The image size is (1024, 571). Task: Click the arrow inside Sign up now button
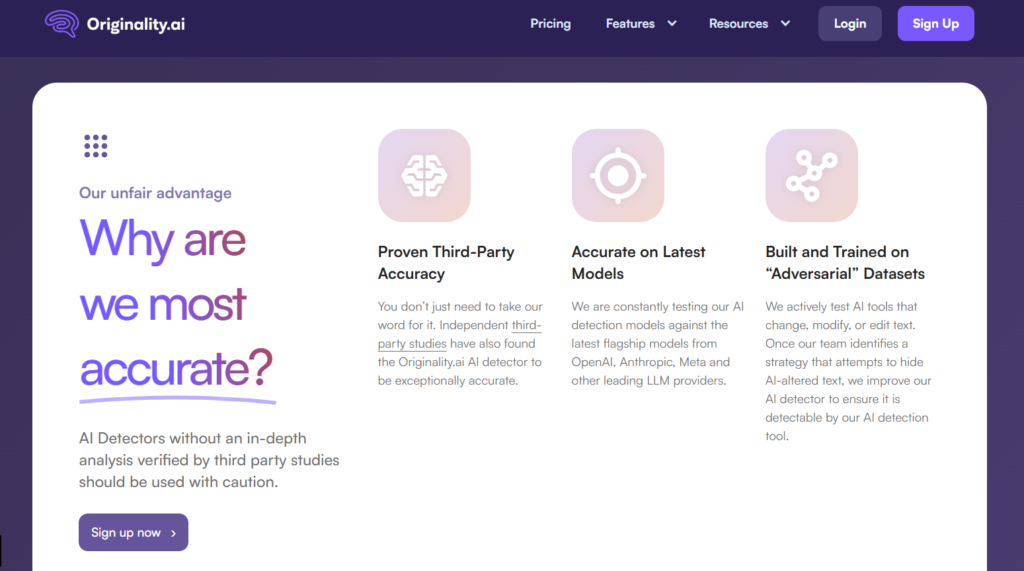coord(173,533)
